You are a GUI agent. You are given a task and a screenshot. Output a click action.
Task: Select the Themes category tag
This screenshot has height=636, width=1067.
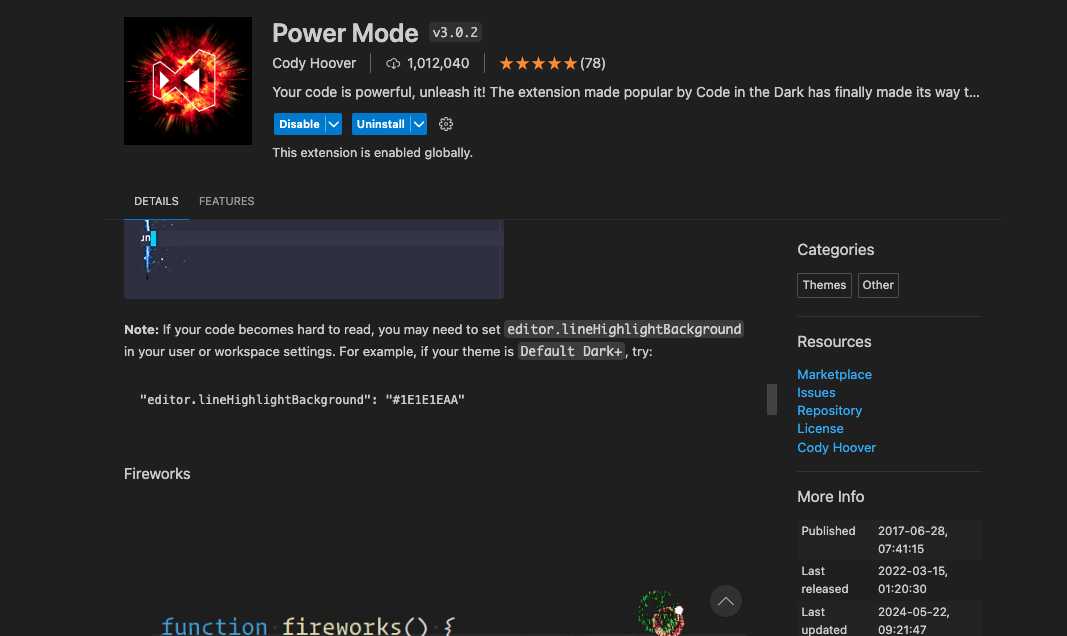[x=824, y=285]
